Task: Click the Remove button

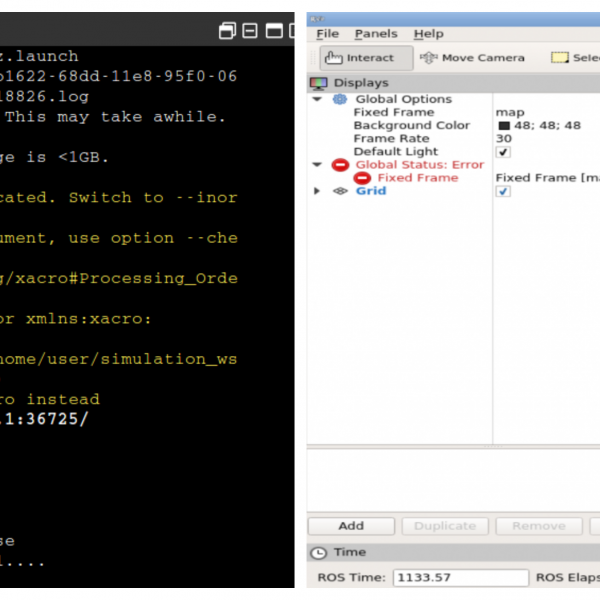Action: click(539, 526)
